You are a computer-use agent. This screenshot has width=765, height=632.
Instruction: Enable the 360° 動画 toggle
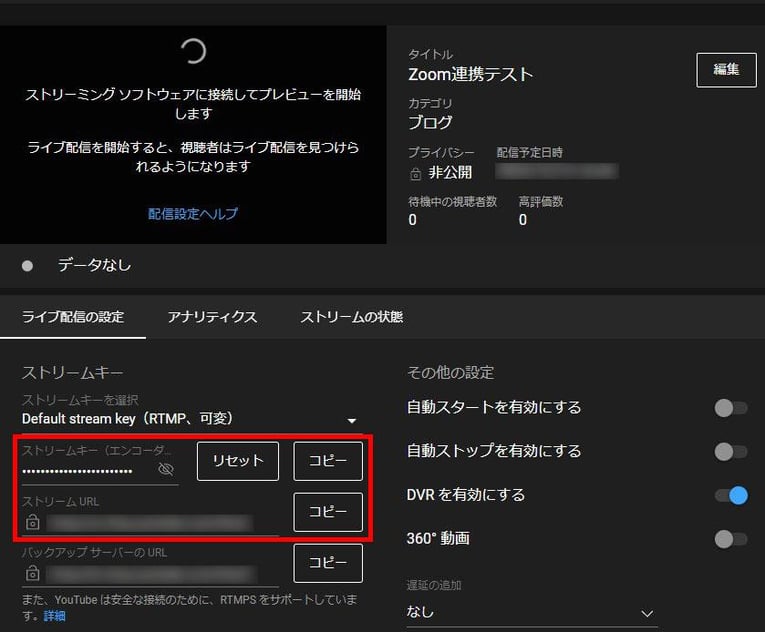pyautogui.click(x=731, y=539)
